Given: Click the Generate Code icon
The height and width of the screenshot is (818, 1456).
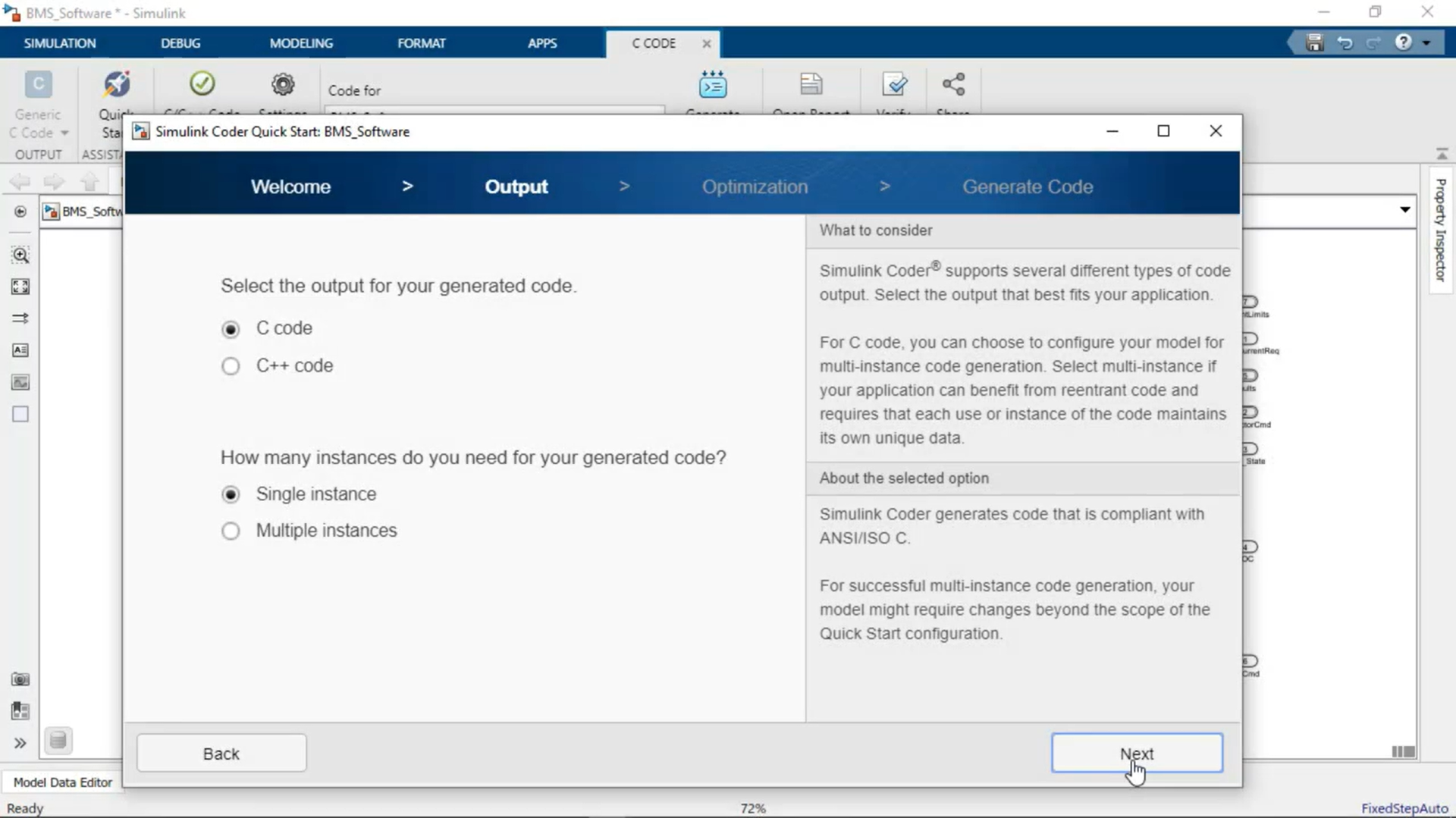Looking at the screenshot, I should point(713,84).
